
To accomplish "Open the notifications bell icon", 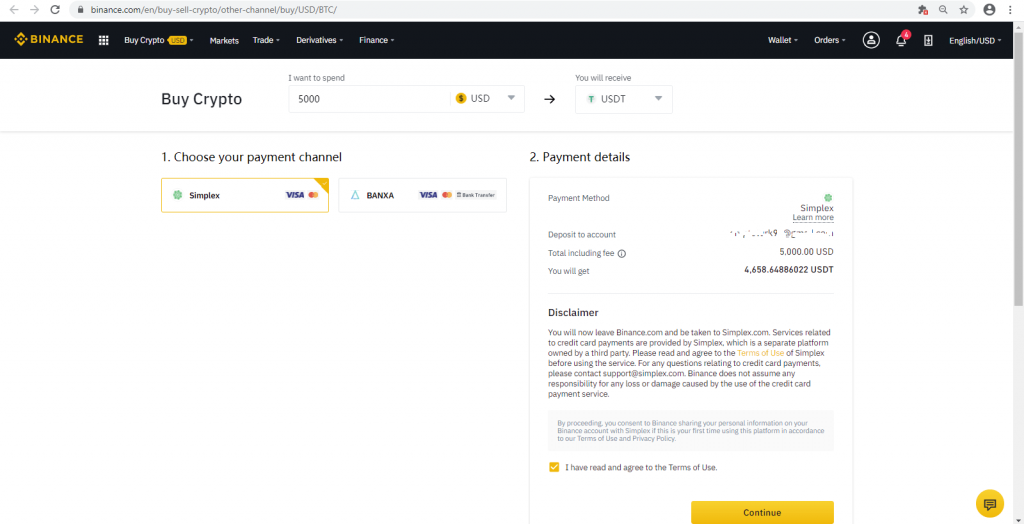I will click(x=901, y=40).
